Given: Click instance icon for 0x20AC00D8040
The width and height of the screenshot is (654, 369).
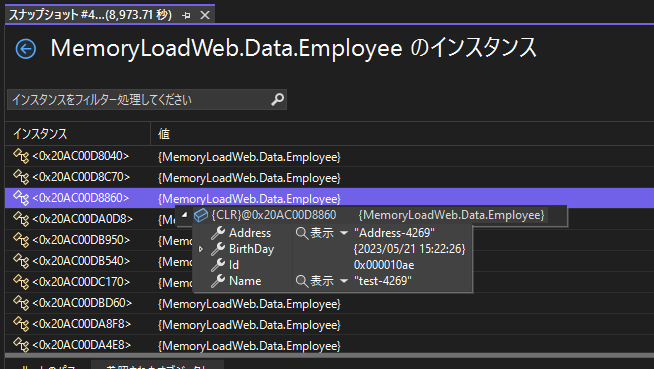Looking at the screenshot, I should pyautogui.click(x=21, y=156).
